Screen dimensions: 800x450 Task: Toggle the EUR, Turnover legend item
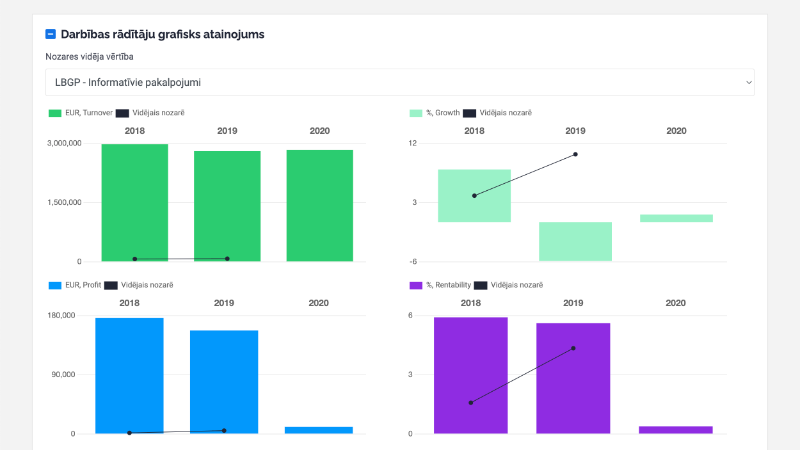[88, 113]
